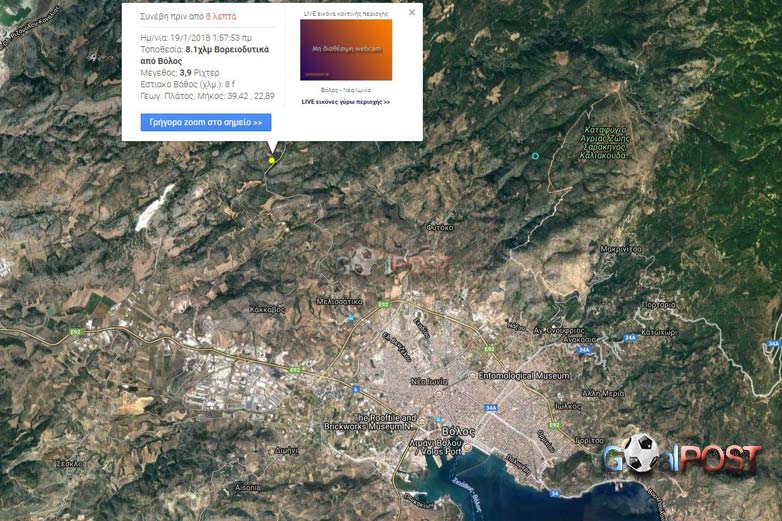
Task: Click the Μελισσάτικα place label
Action: point(339,301)
